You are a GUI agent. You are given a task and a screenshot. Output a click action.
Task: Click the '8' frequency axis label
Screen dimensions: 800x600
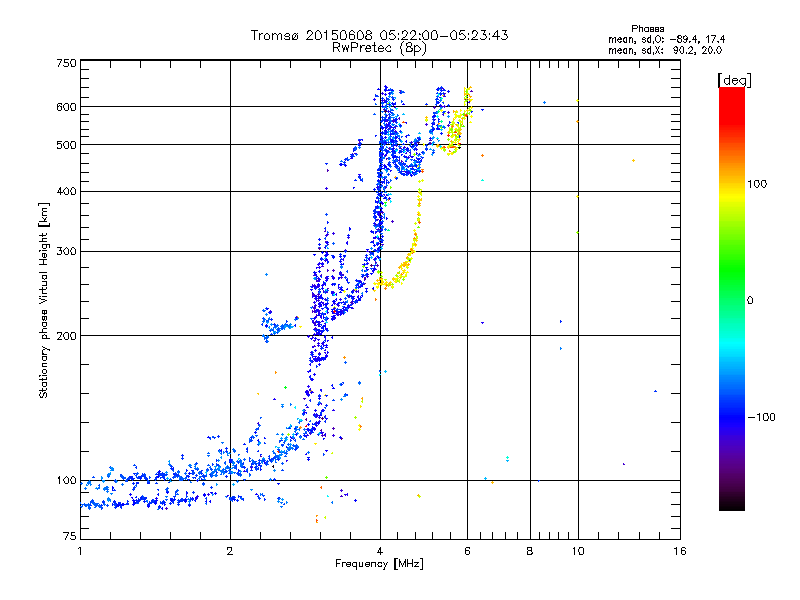530,551
